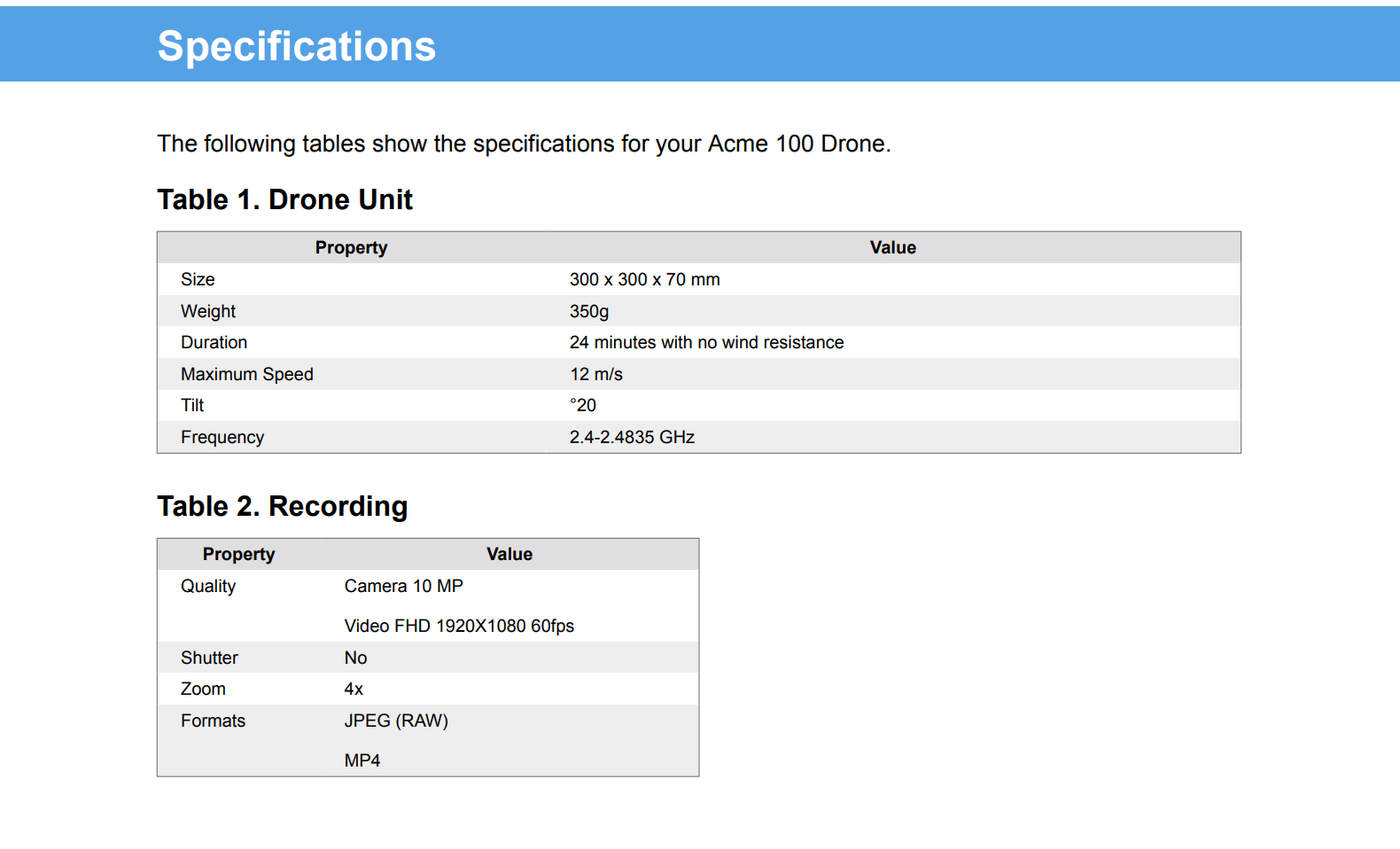This screenshot has width=1400, height=849.
Task: Select the 300 x 300 x 70 mm value
Action: [644, 280]
